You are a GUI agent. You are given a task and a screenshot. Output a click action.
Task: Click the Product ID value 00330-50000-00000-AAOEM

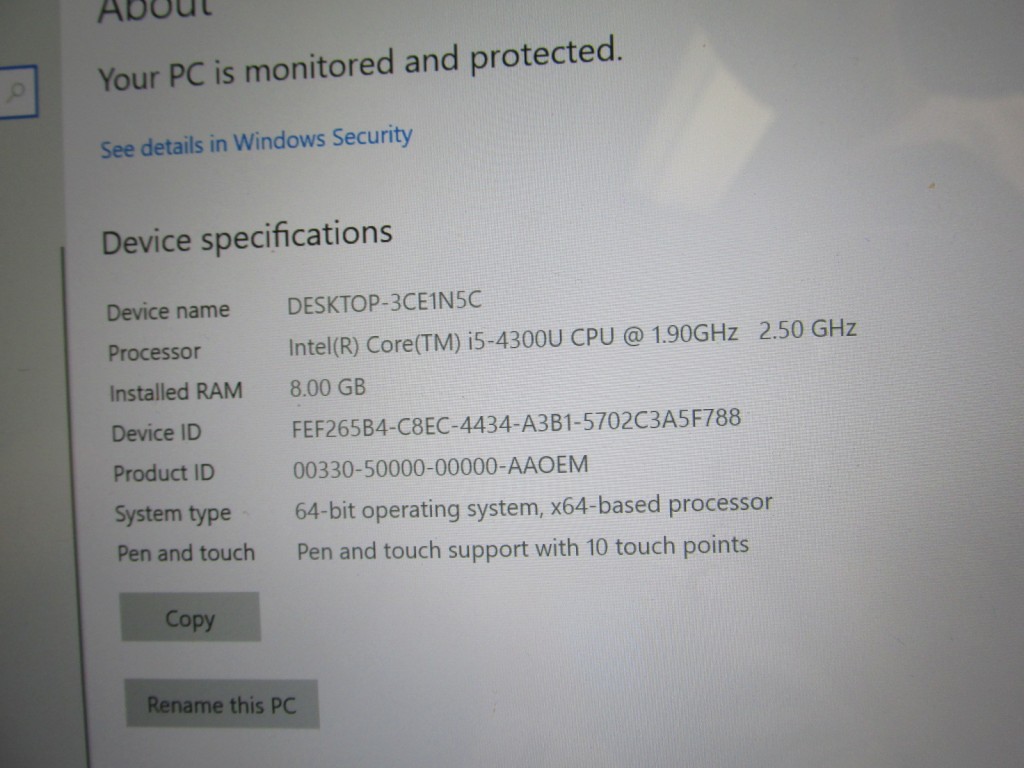pyautogui.click(x=441, y=466)
